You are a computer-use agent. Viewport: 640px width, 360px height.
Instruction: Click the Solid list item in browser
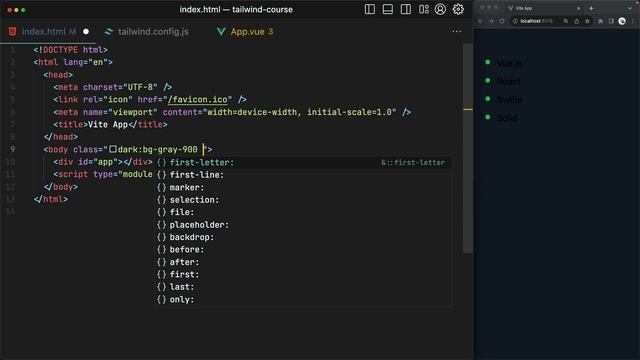point(507,118)
